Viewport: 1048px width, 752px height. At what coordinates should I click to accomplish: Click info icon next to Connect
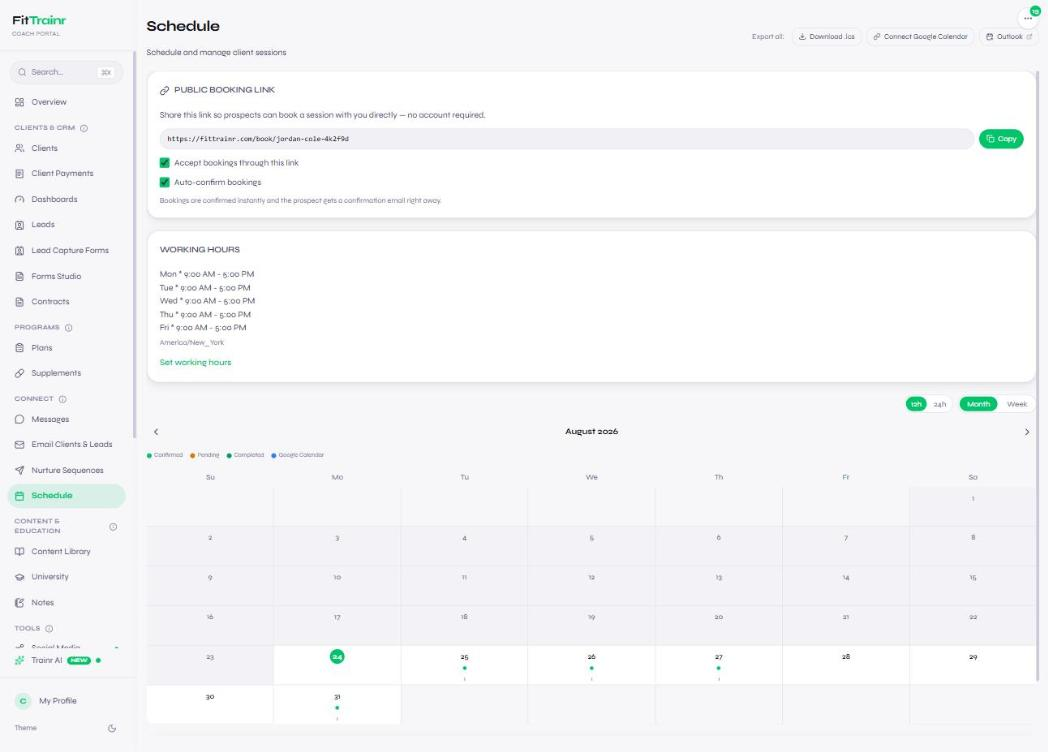pyautogui.click(x=63, y=399)
